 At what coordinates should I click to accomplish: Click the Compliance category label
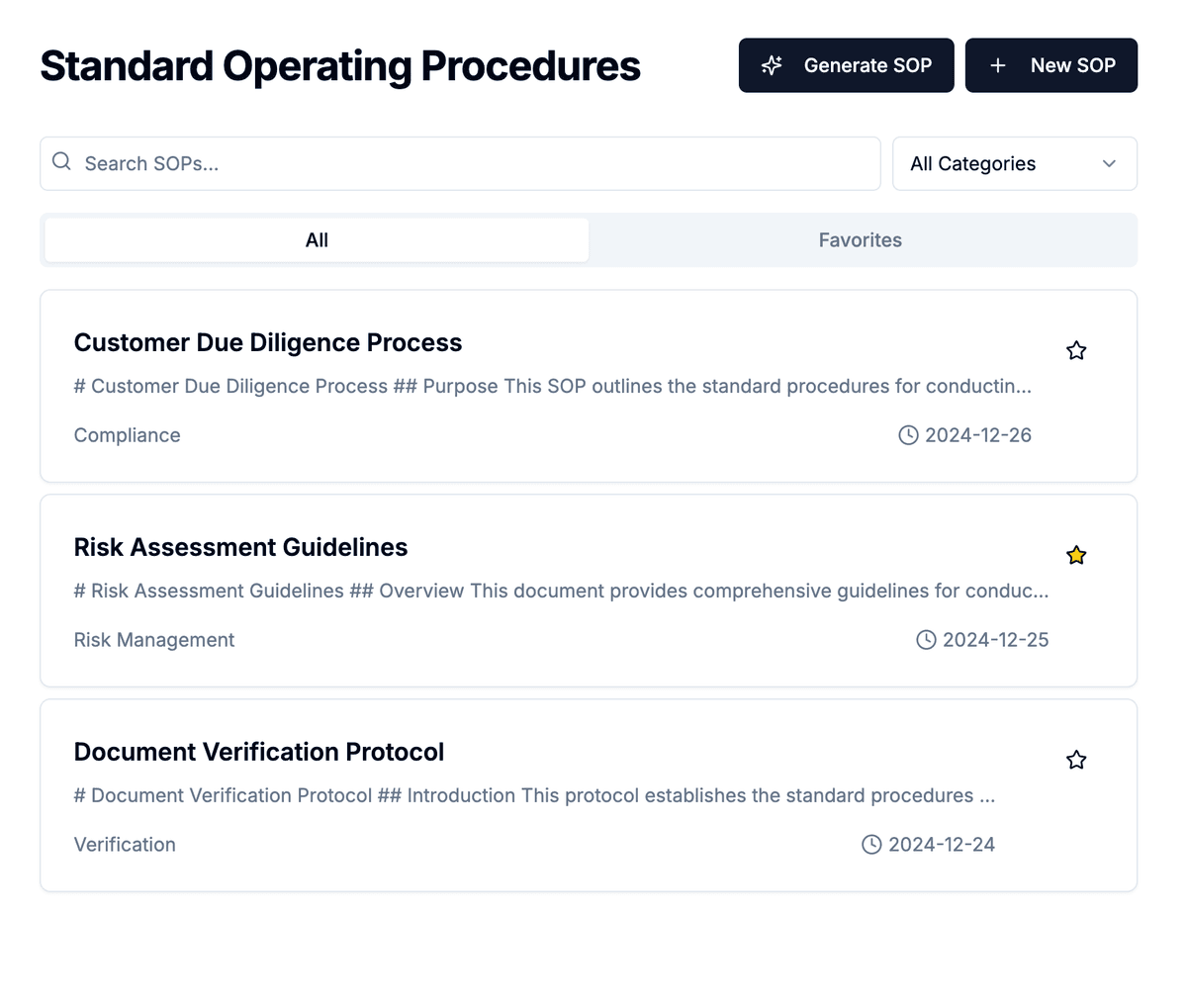coord(127,434)
